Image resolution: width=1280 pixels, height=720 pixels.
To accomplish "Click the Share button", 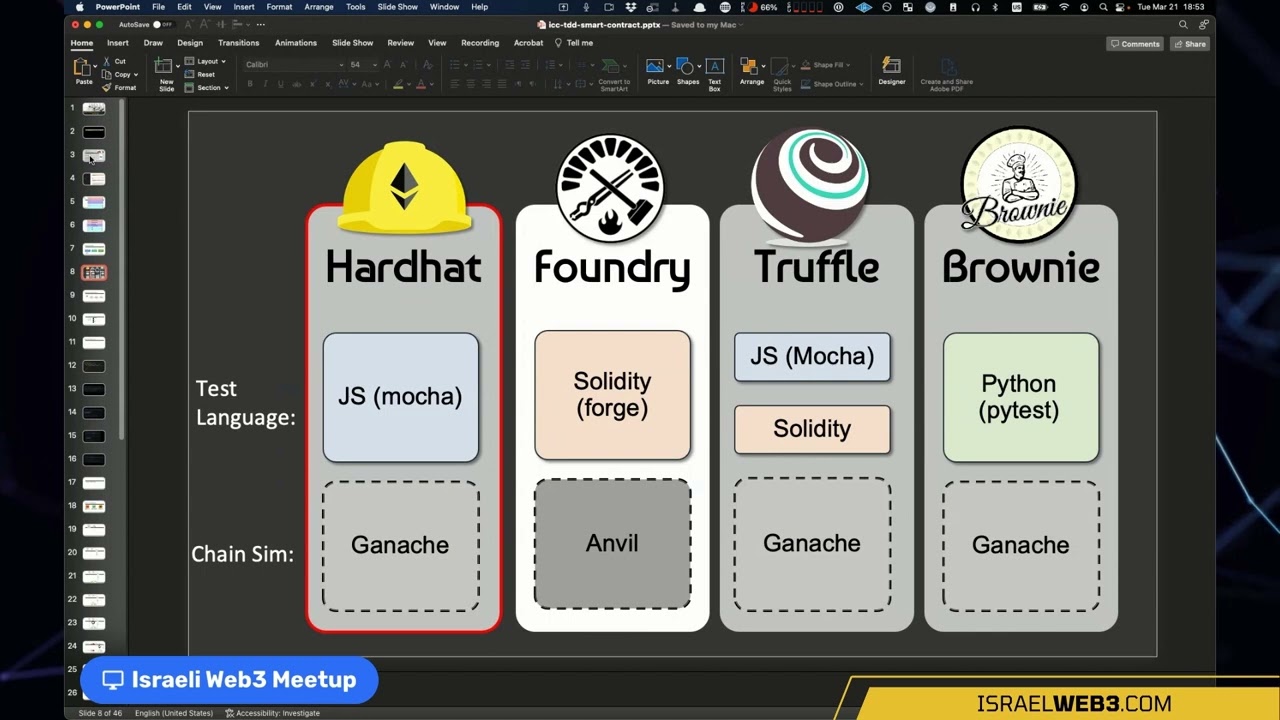I will coord(1190,44).
